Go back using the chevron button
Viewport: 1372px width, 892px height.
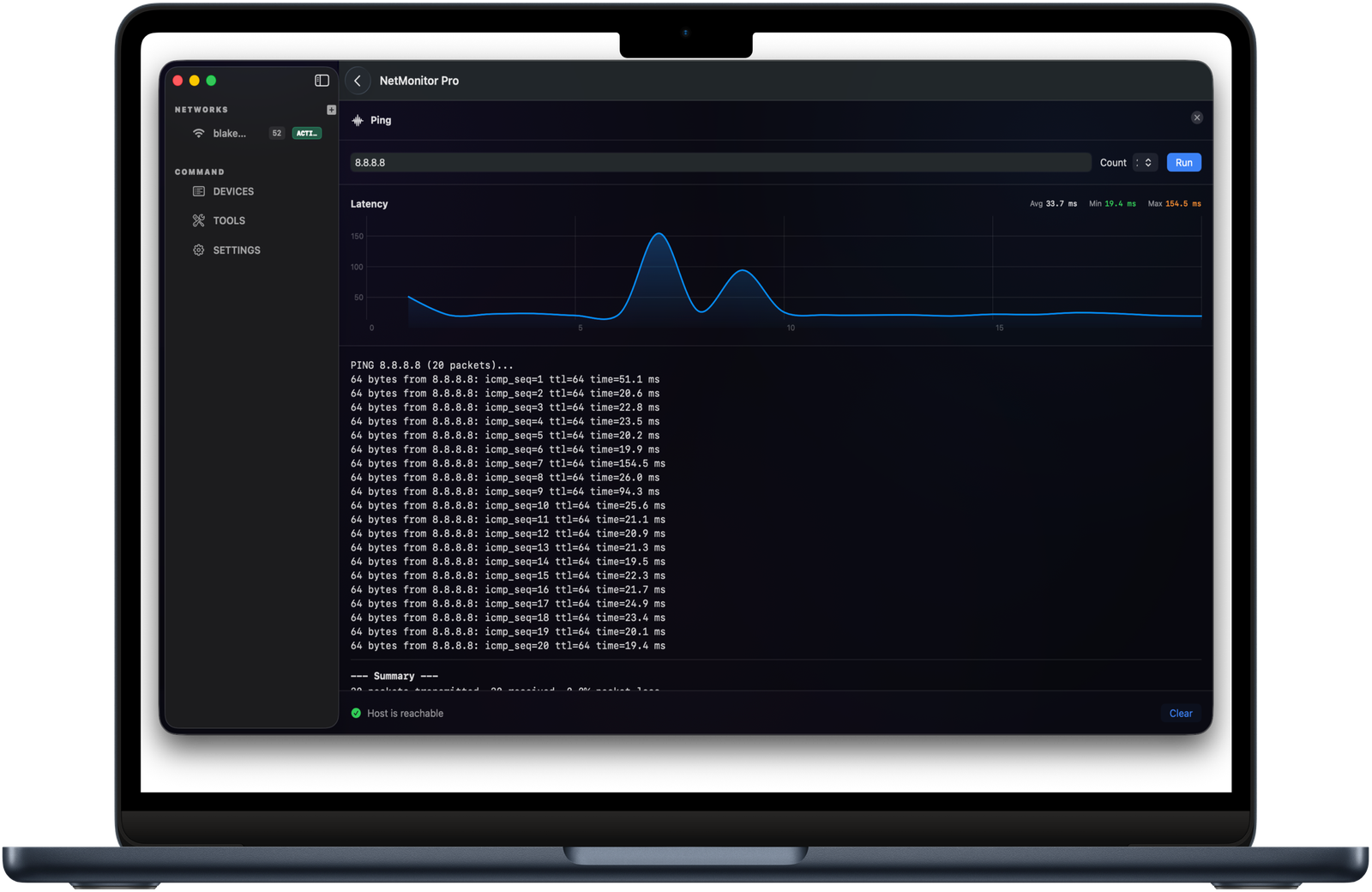pyautogui.click(x=358, y=81)
